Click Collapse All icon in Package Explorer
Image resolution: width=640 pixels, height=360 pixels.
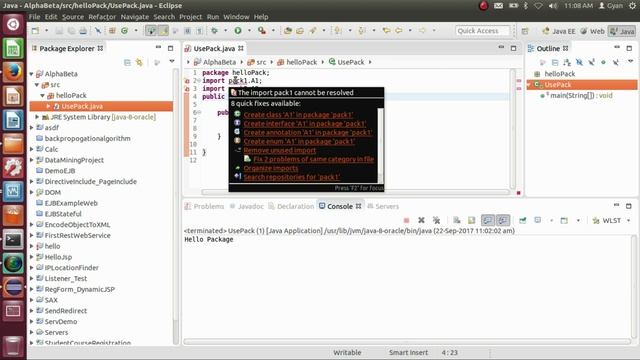click(x=127, y=62)
